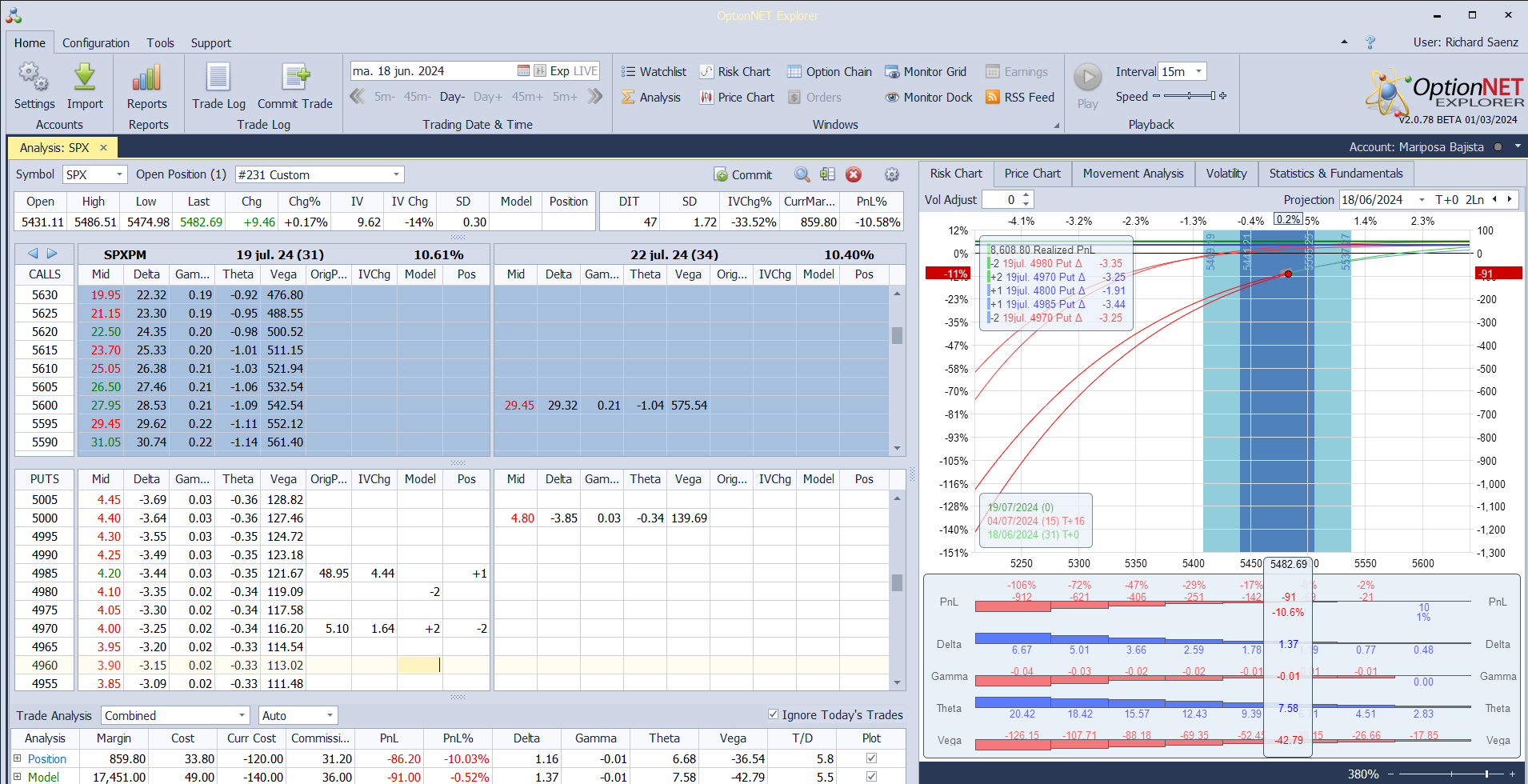Open the Interval 15m dropdown
This screenshot has height=784, width=1528.
point(1198,71)
